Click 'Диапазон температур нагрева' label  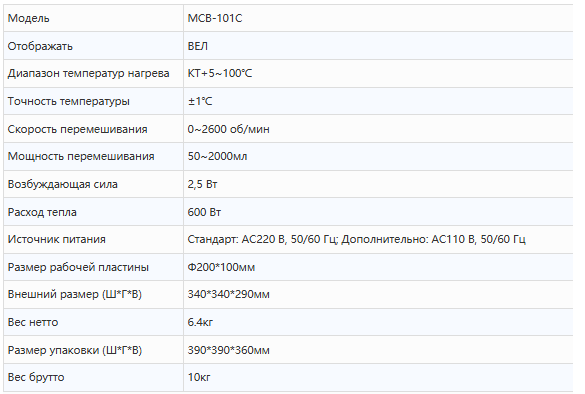click(88, 74)
